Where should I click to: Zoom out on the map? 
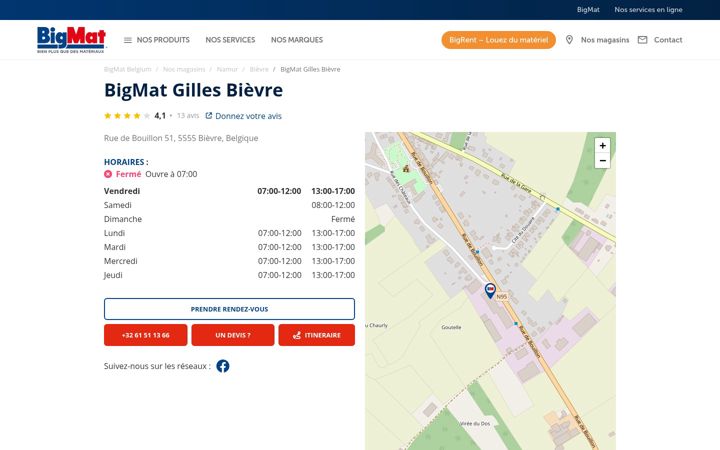tap(602, 161)
